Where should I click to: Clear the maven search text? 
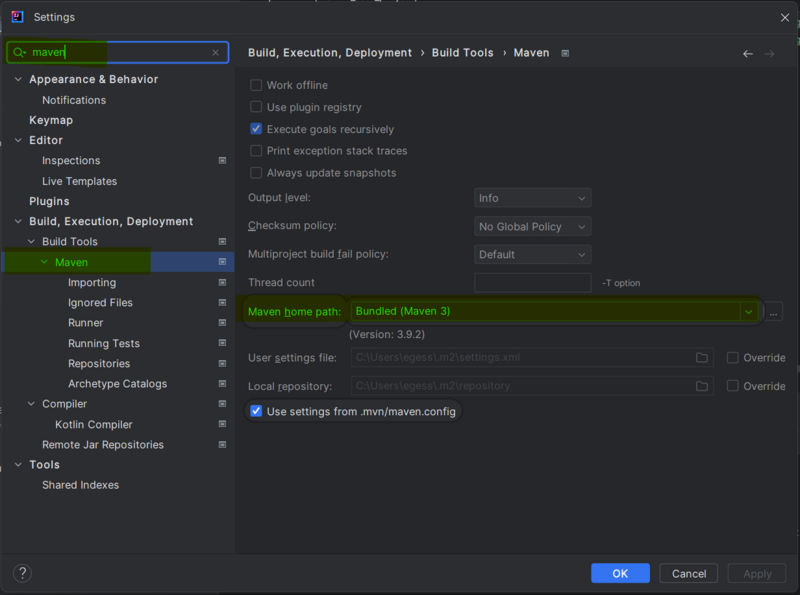click(x=215, y=53)
